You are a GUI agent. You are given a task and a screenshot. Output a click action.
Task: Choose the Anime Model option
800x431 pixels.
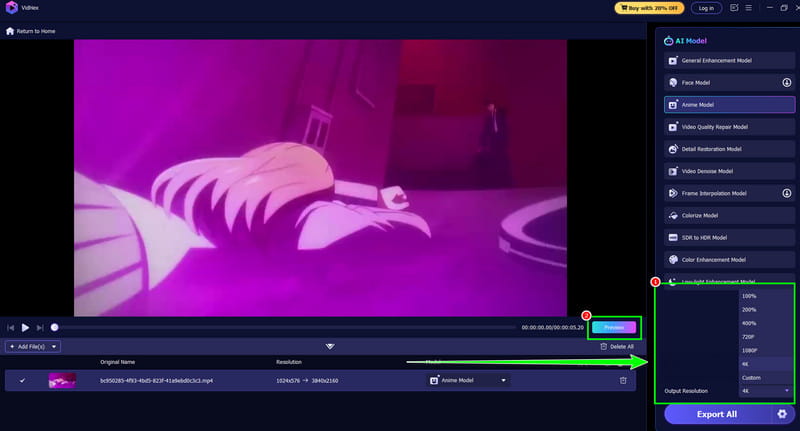click(729, 105)
